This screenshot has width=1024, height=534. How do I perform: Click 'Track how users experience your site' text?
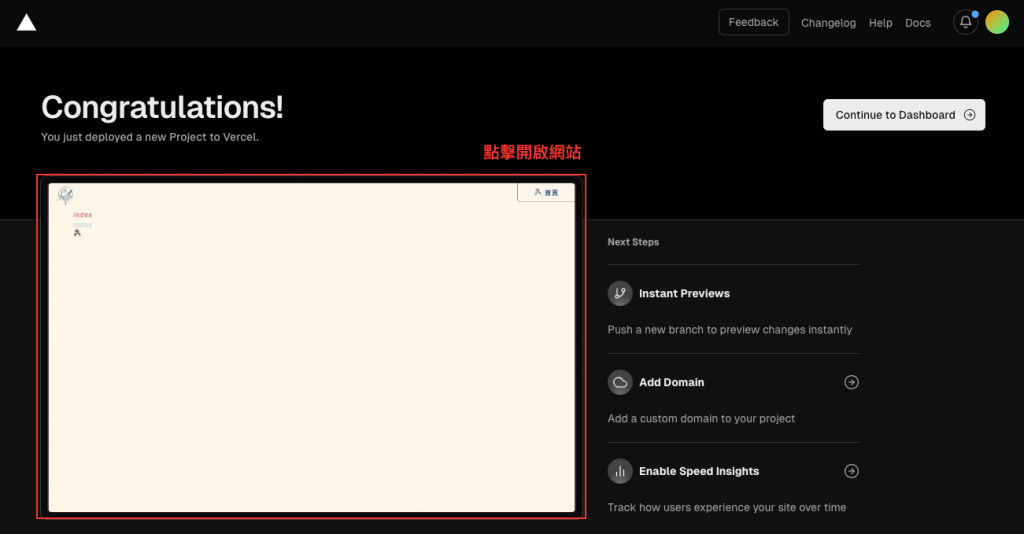pos(726,507)
